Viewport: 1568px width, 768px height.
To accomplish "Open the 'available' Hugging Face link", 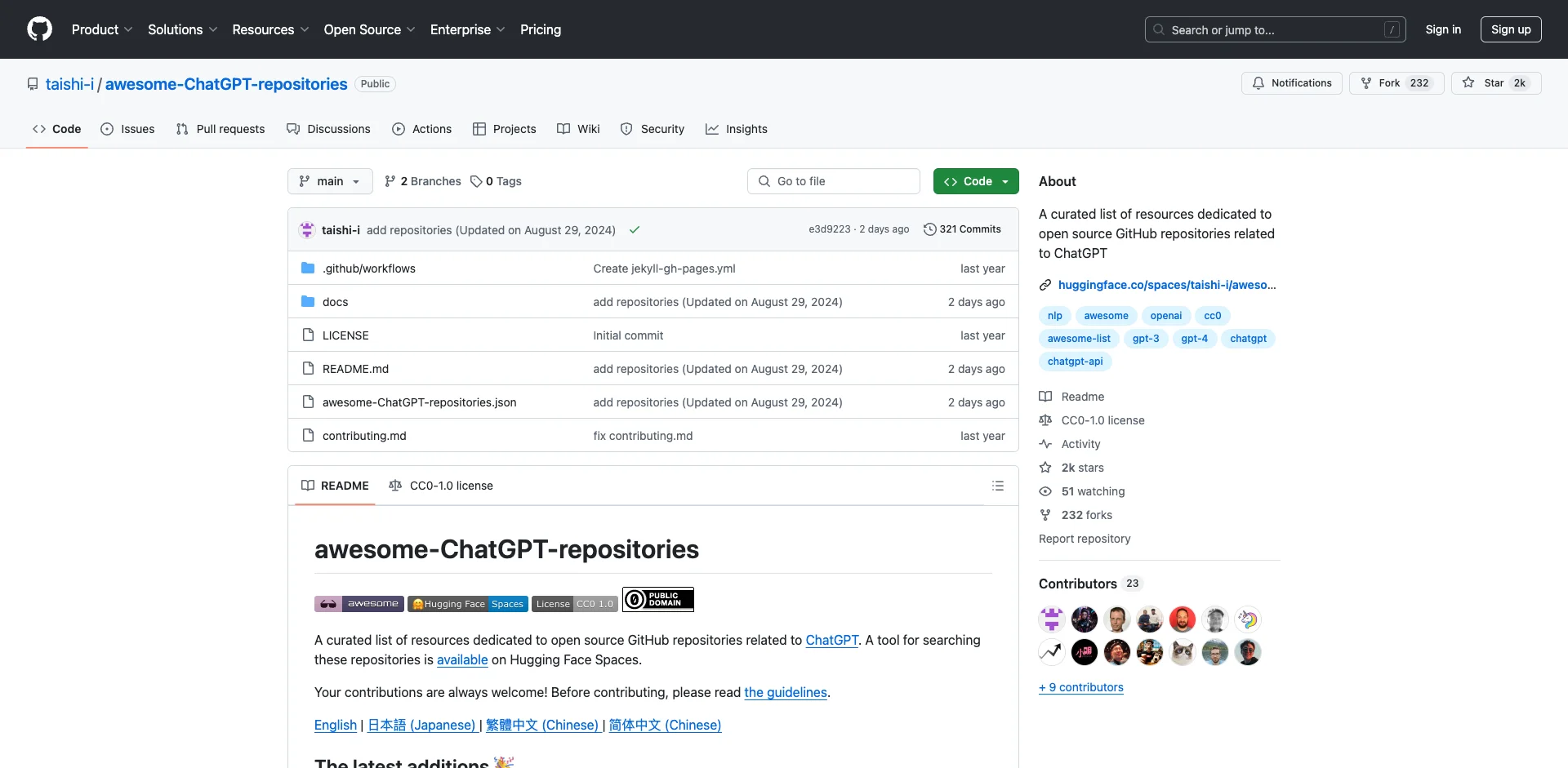I will (462, 660).
